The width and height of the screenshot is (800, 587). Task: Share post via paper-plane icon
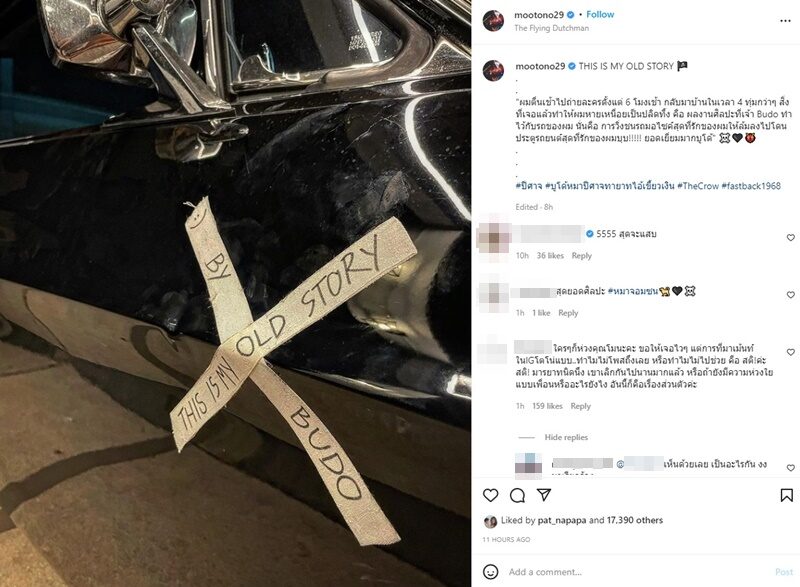coord(544,495)
